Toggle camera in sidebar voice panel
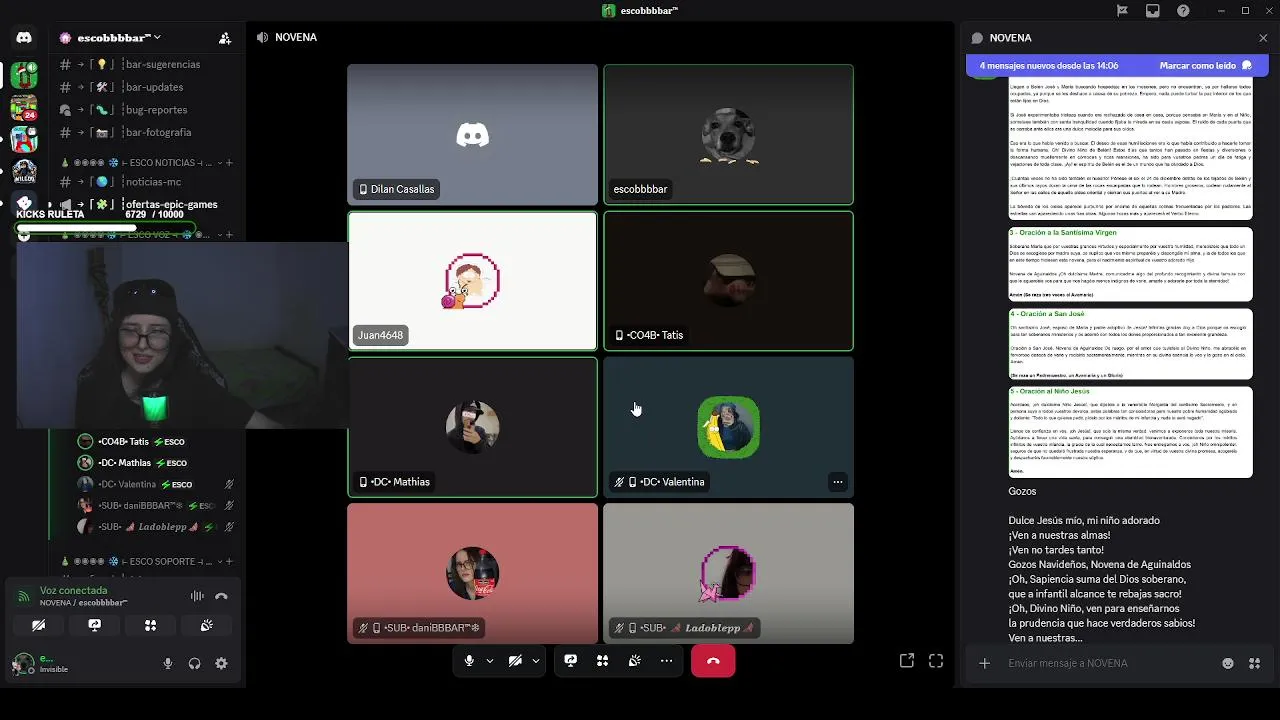The height and width of the screenshot is (720, 1280). (x=38, y=625)
